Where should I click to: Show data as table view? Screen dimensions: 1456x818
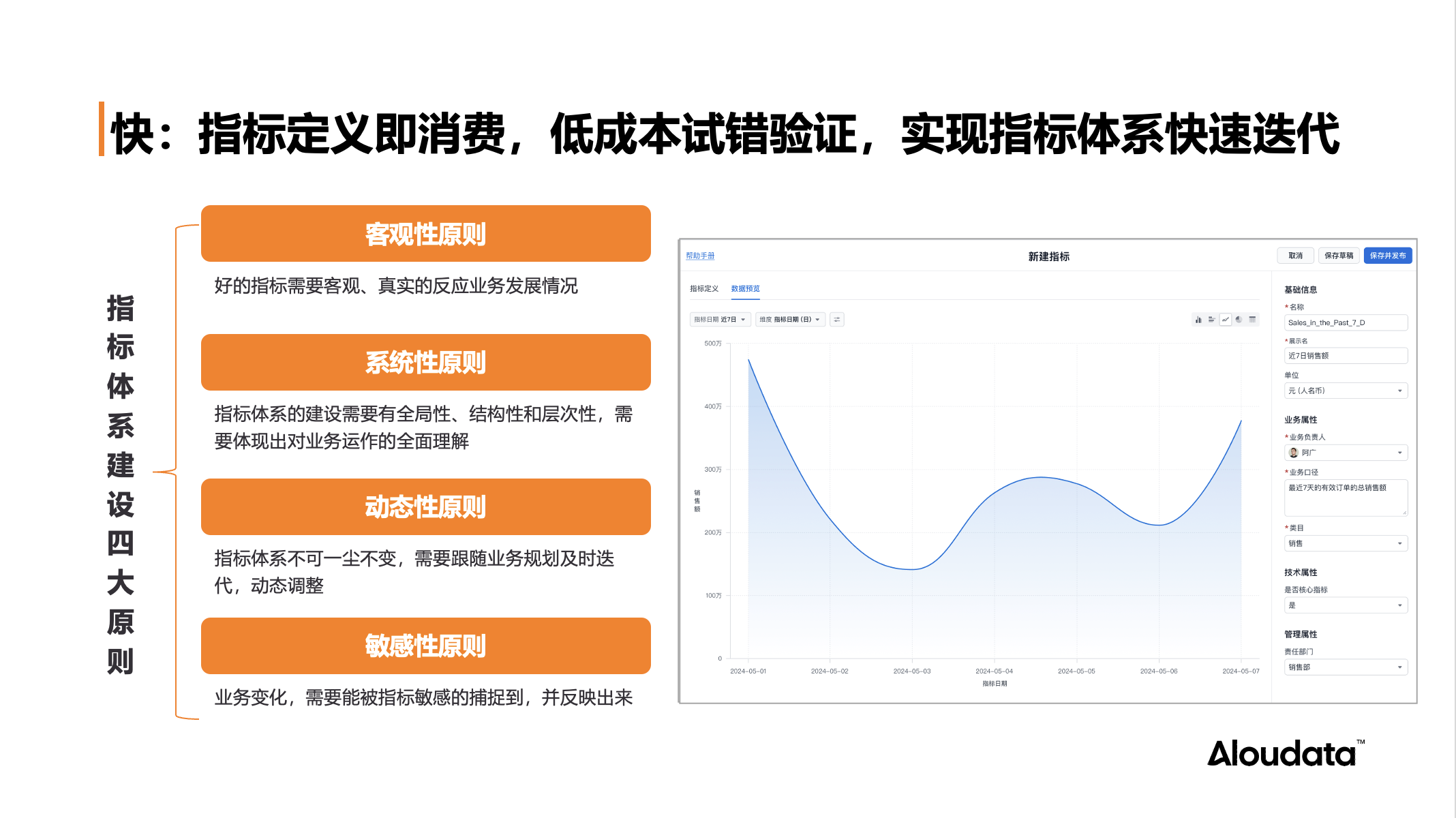click(x=1253, y=320)
